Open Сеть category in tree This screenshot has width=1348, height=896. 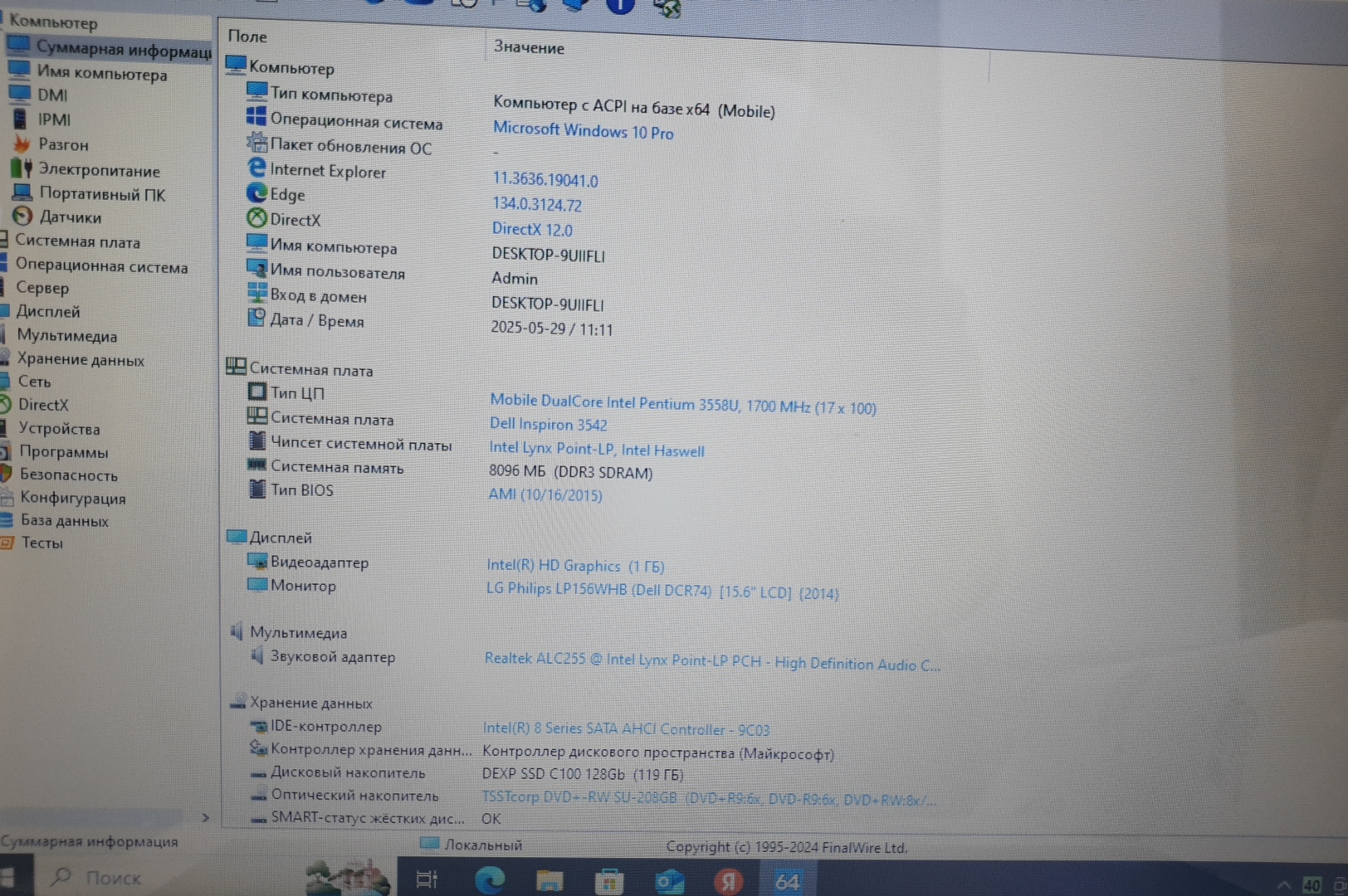pos(34,381)
